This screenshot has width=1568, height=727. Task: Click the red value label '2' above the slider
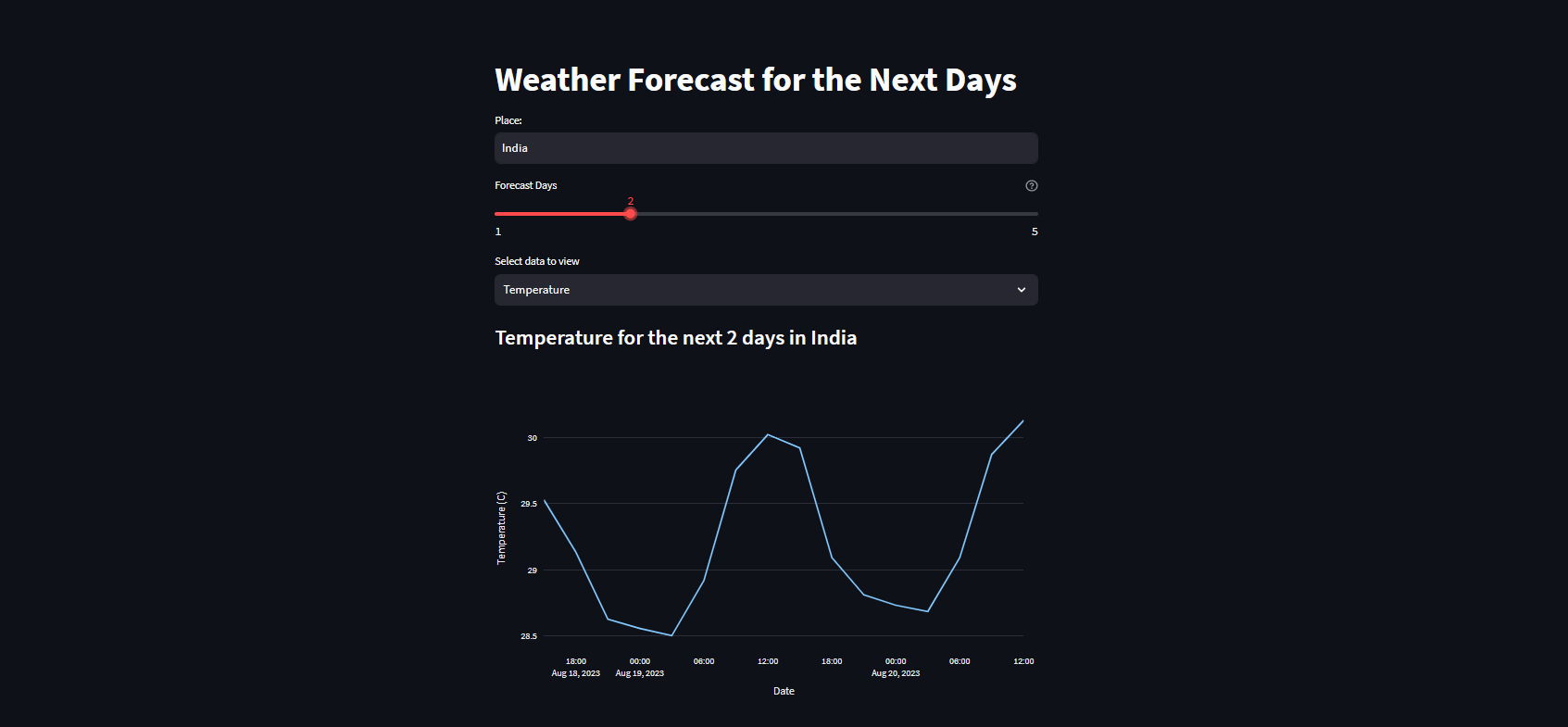point(630,201)
